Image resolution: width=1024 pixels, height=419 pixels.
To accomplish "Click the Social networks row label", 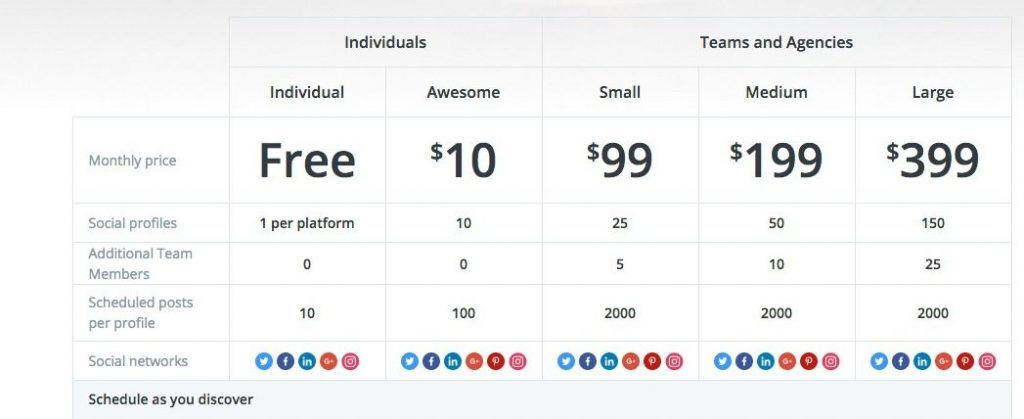I will [x=138, y=361].
